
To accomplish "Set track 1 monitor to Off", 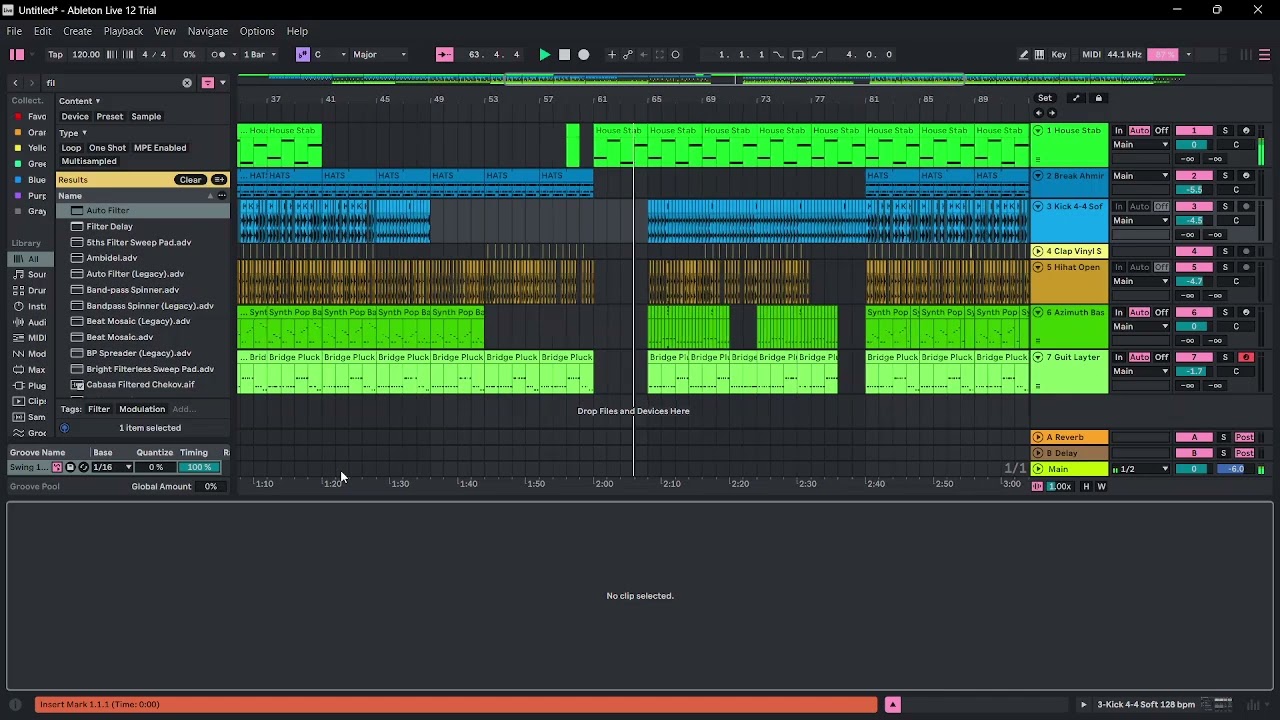I will pyautogui.click(x=1161, y=131).
